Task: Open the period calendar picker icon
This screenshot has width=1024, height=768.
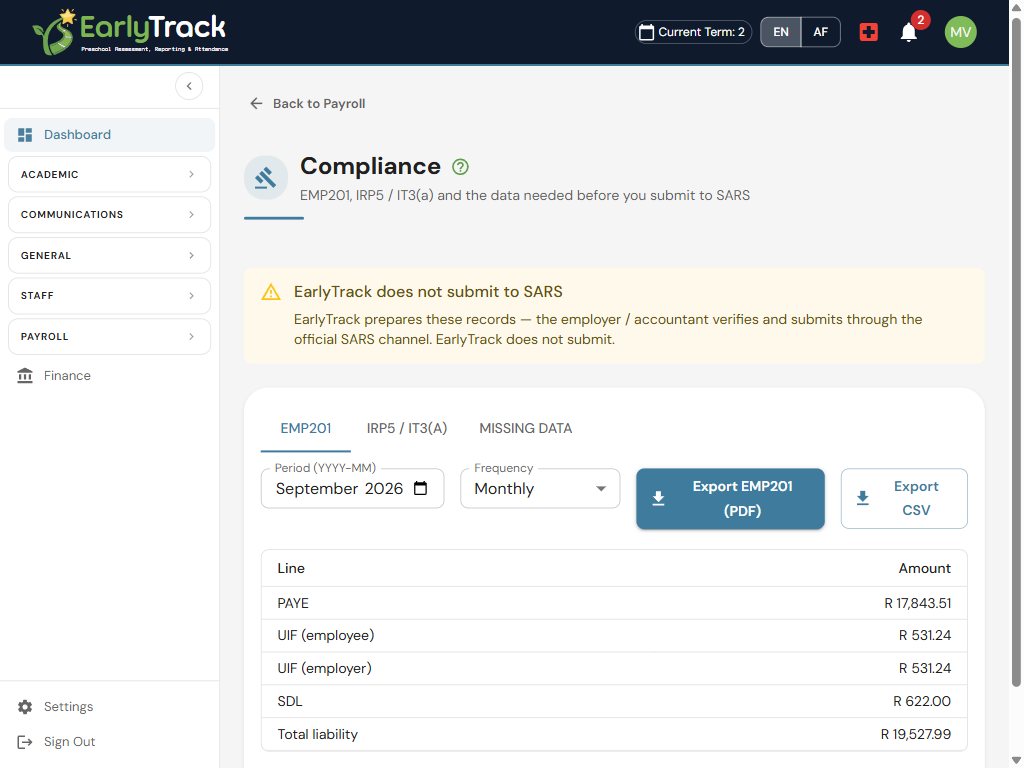Action: (x=421, y=488)
